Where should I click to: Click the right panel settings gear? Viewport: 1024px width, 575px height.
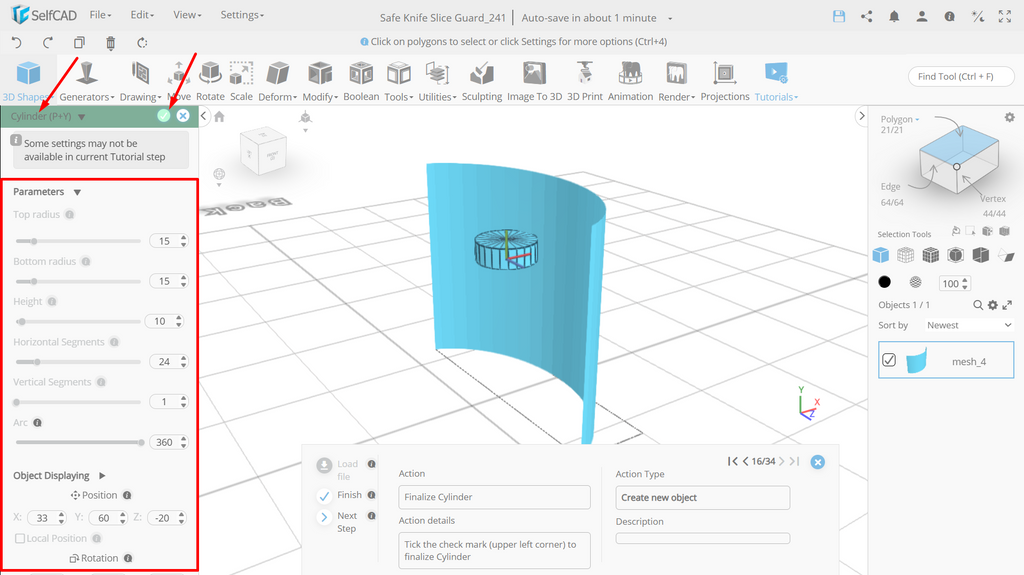tap(1010, 118)
